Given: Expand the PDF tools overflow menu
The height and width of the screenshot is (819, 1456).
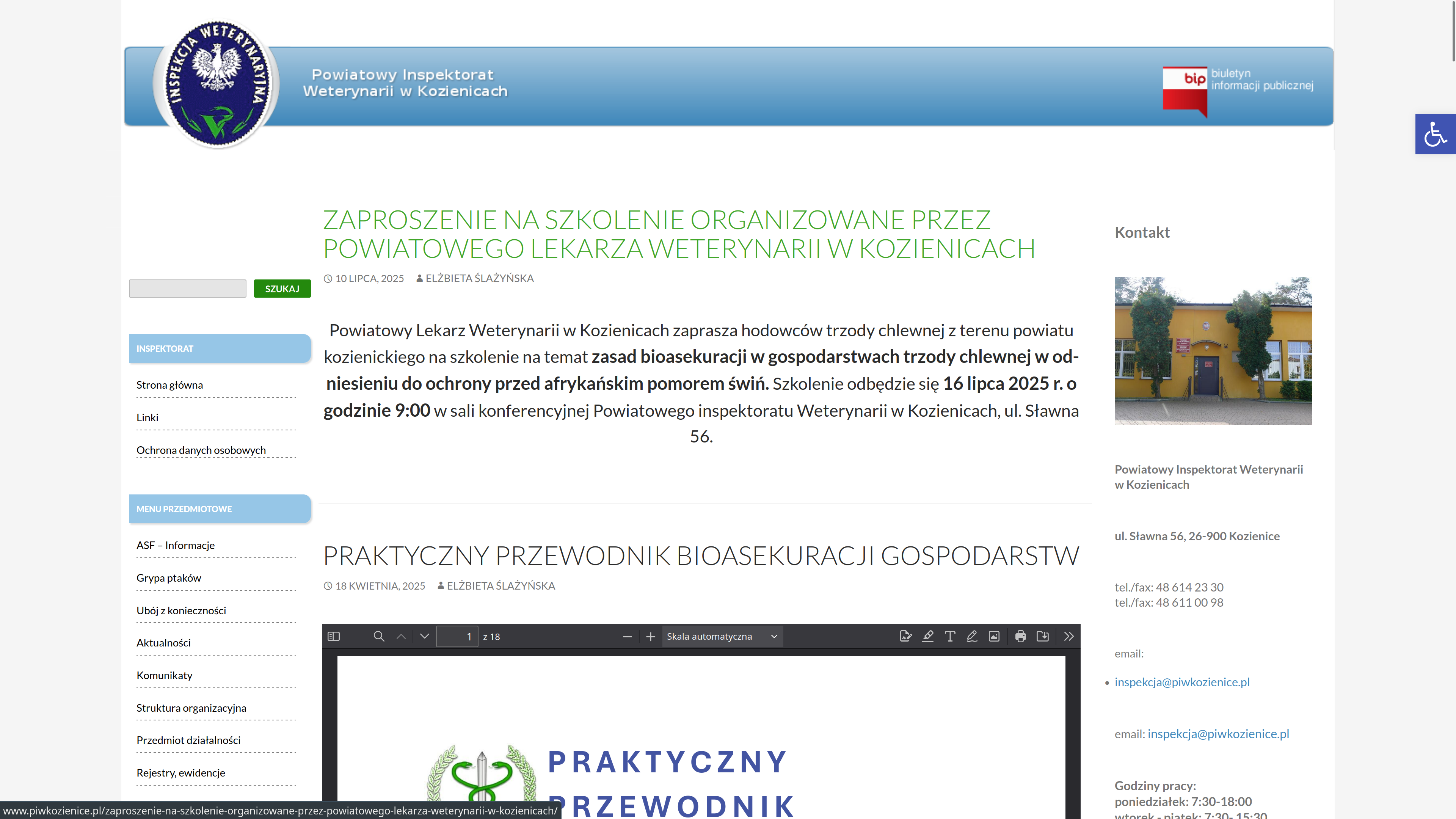Looking at the screenshot, I should pos(1068,637).
